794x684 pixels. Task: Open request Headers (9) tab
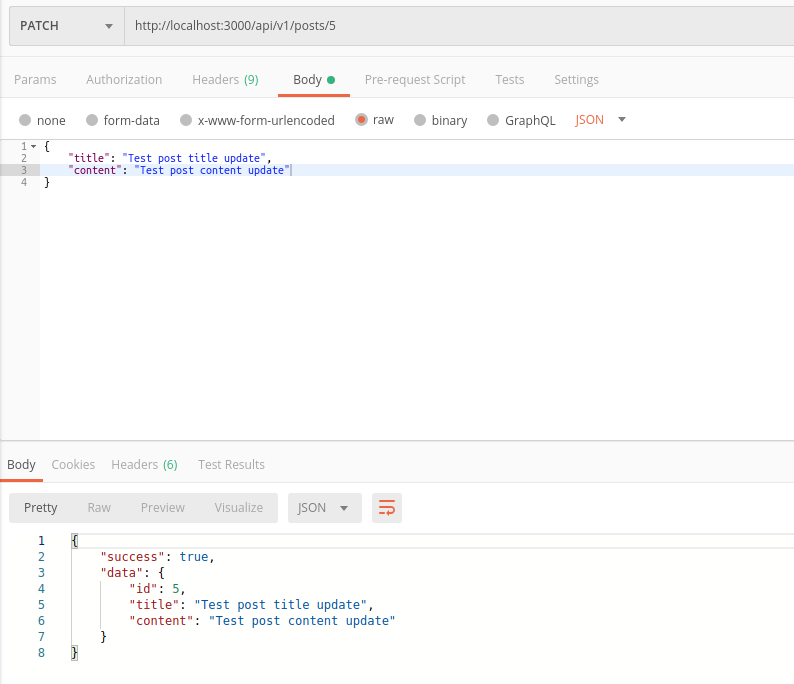tap(225, 79)
